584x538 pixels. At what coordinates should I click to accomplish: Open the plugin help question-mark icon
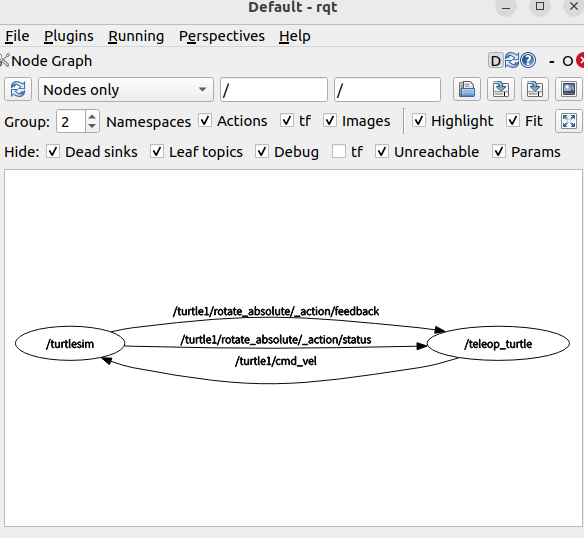[528, 60]
